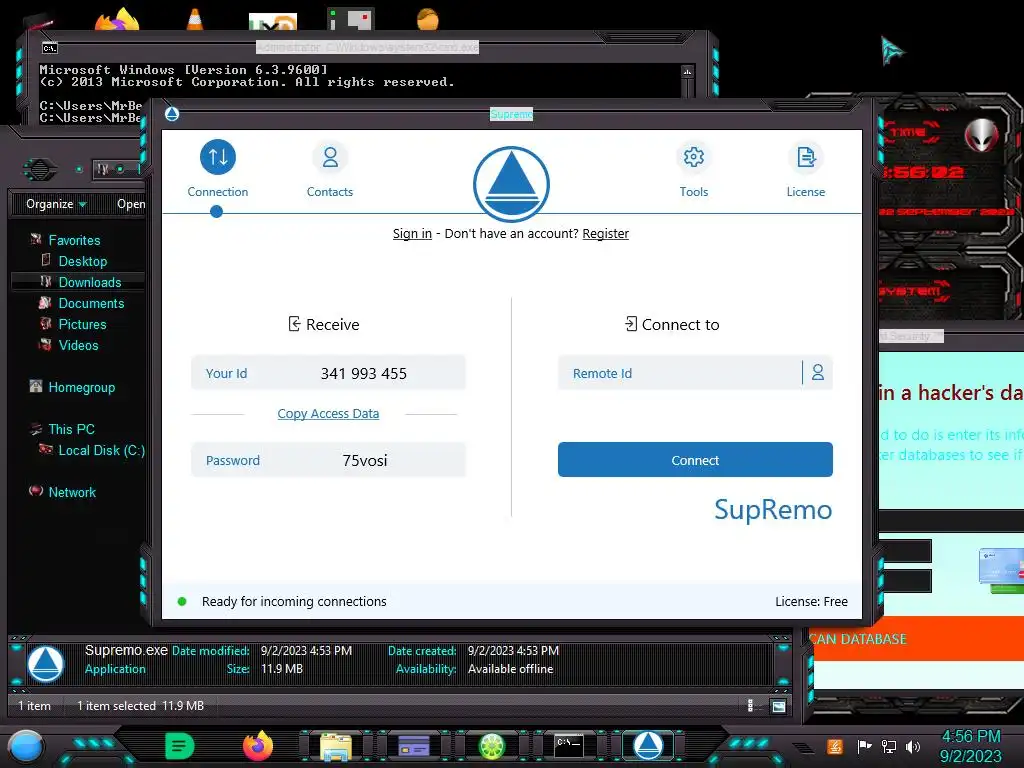The image size is (1024, 768).
Task: Click the large Supremo triangle logo
Action: pyautogui.click(x=511, y=184)
